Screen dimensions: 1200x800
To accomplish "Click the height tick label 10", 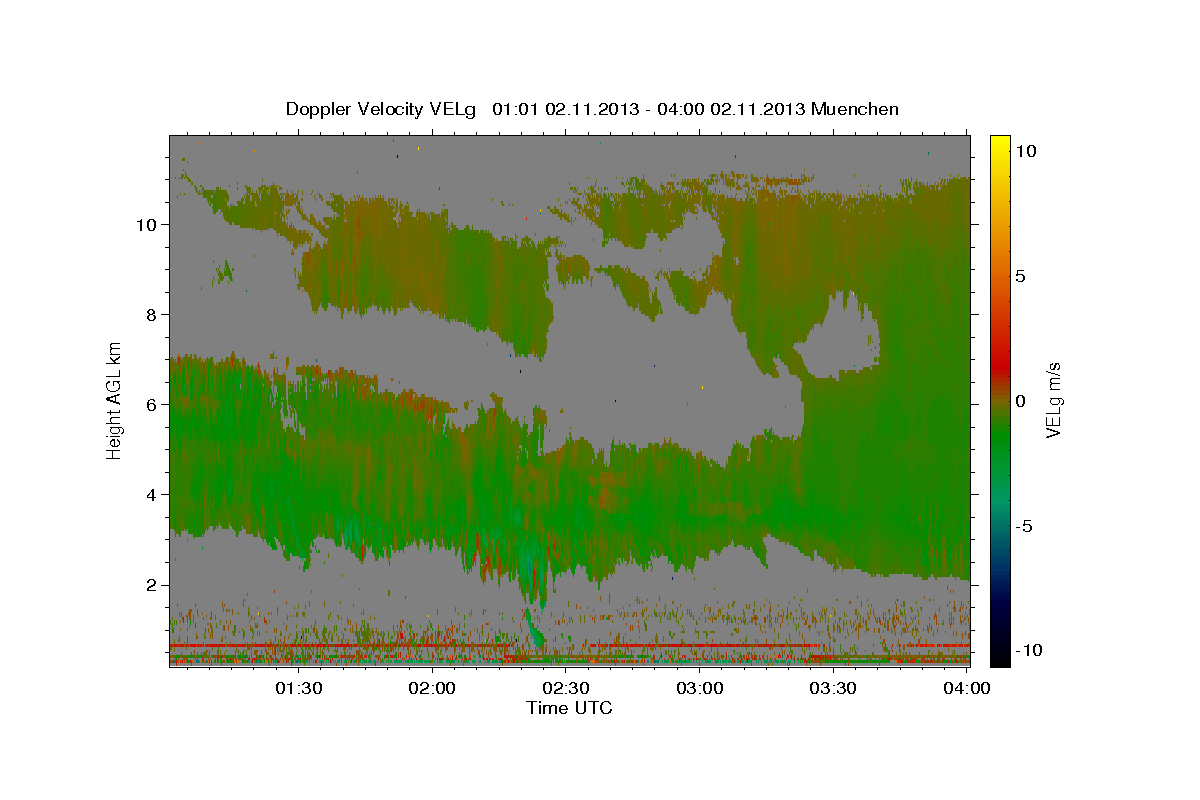I will point(147,224).
